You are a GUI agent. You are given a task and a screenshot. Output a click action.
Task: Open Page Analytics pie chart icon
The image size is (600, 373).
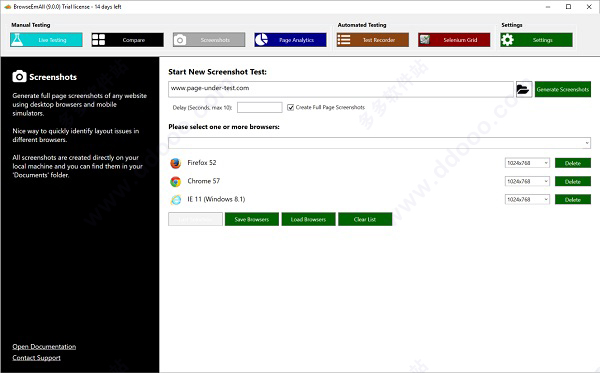click(261, 40)
